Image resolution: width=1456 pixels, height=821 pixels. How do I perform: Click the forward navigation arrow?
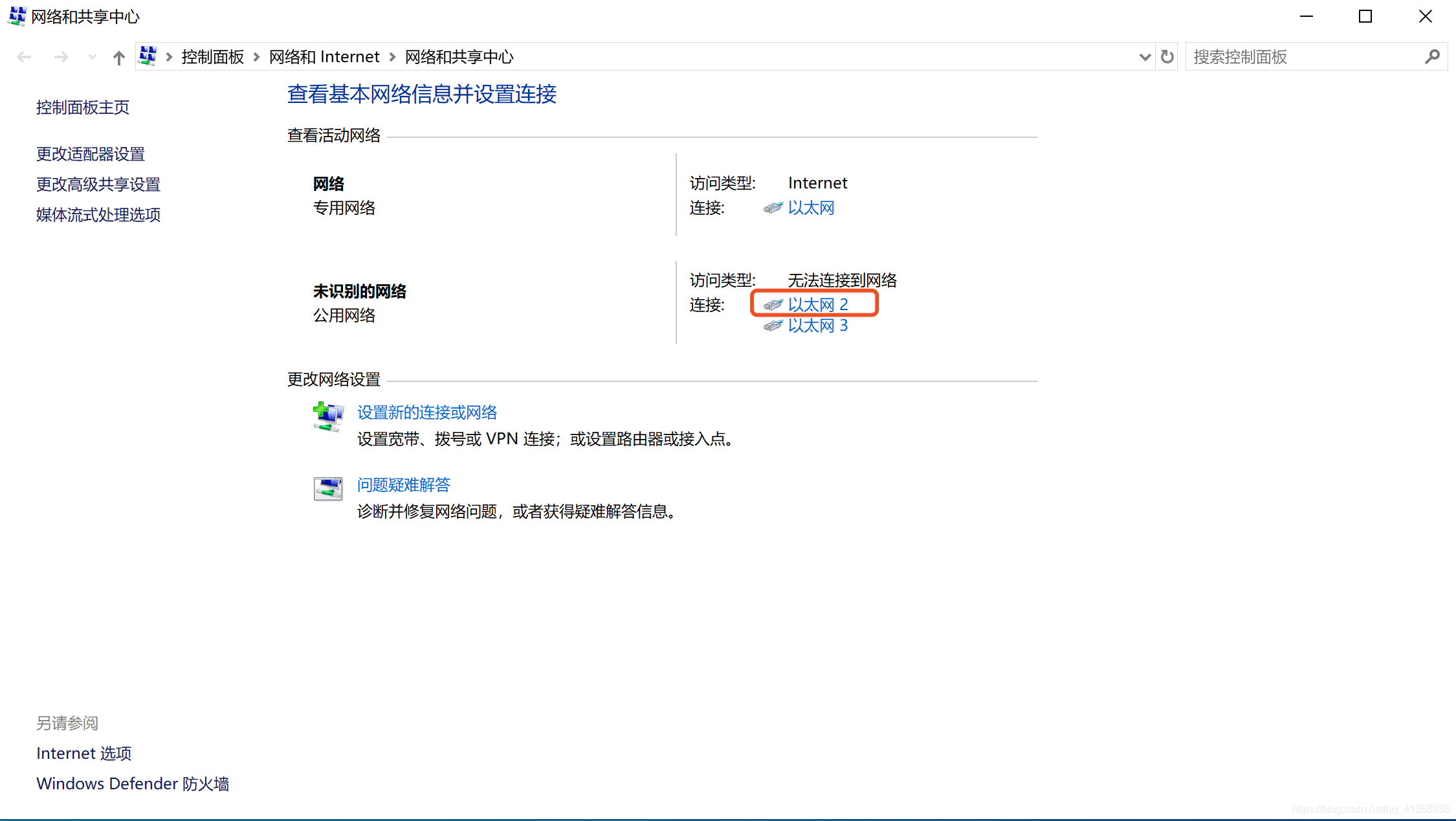pos(61,57)
